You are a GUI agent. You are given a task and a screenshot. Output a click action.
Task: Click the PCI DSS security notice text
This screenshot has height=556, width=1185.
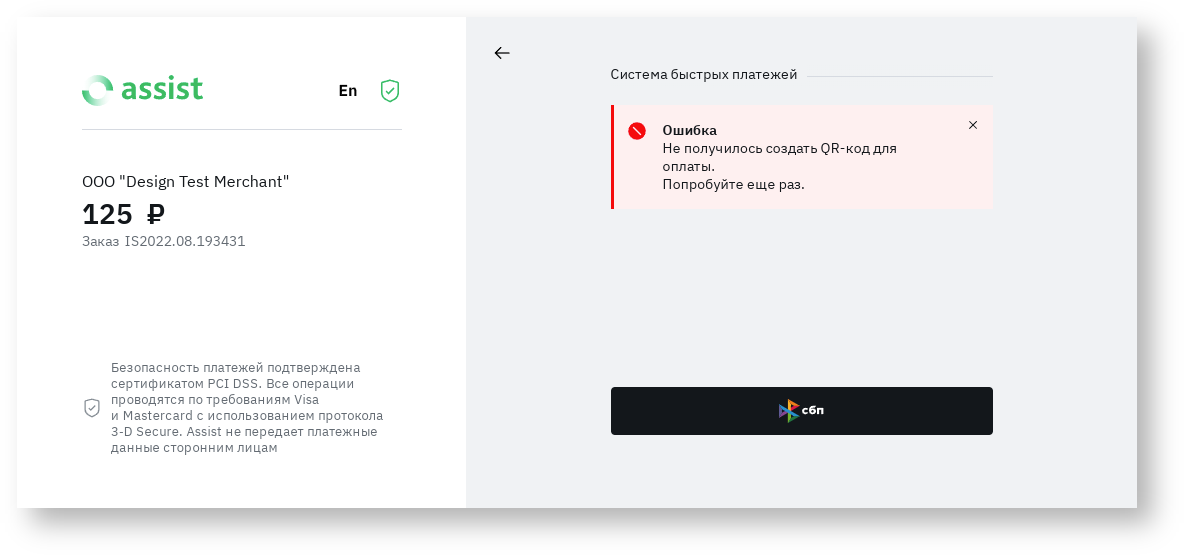(246, 407)
